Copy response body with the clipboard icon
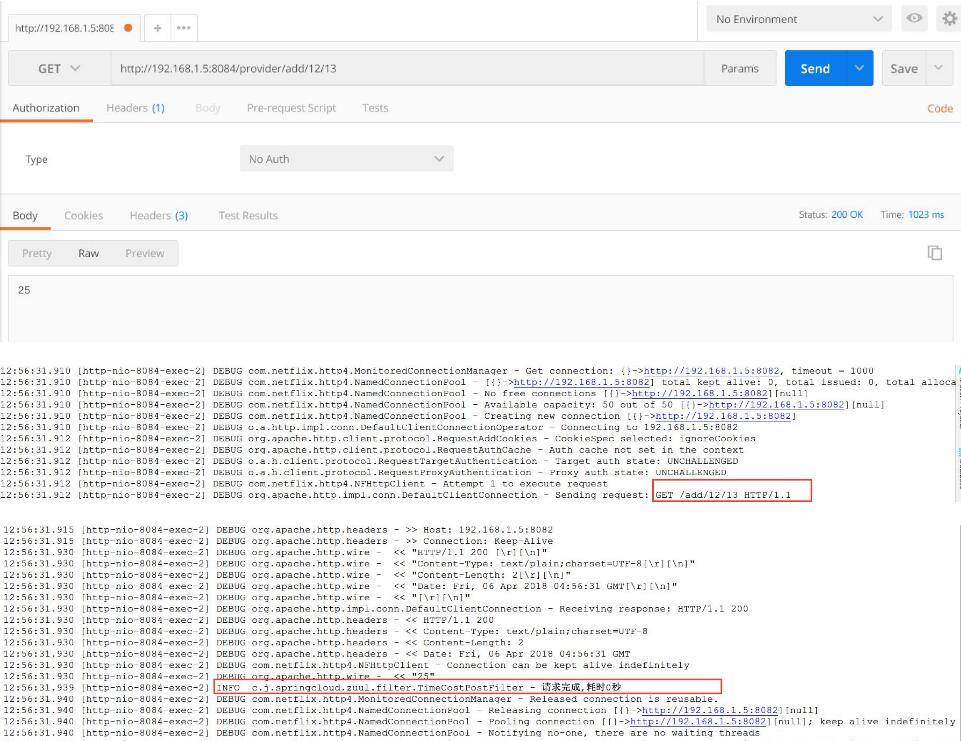This screenshot has height=741, width=961. coord(935,253)
